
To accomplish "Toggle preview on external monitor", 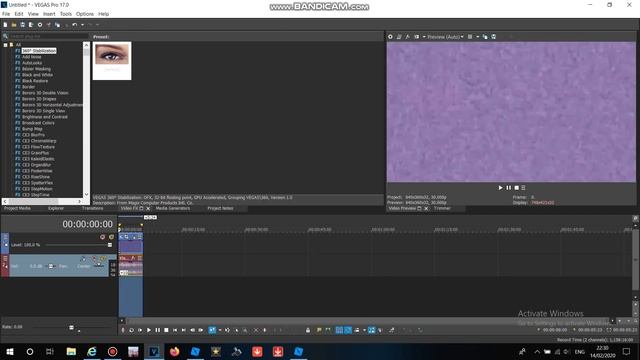I will click(x=399, y=37).
